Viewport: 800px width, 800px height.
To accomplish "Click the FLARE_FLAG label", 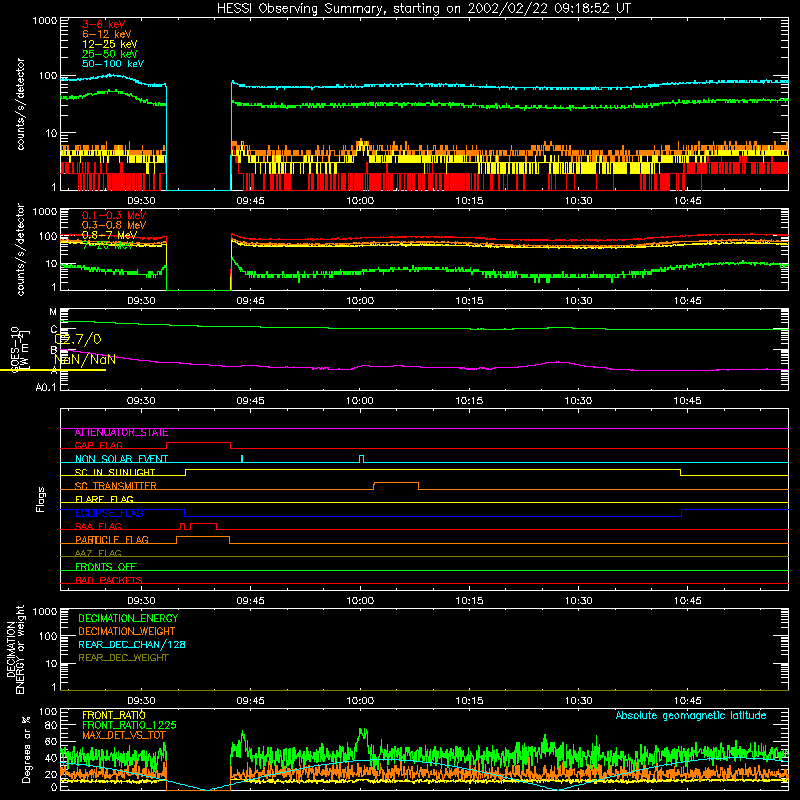I will pos(104,499).
